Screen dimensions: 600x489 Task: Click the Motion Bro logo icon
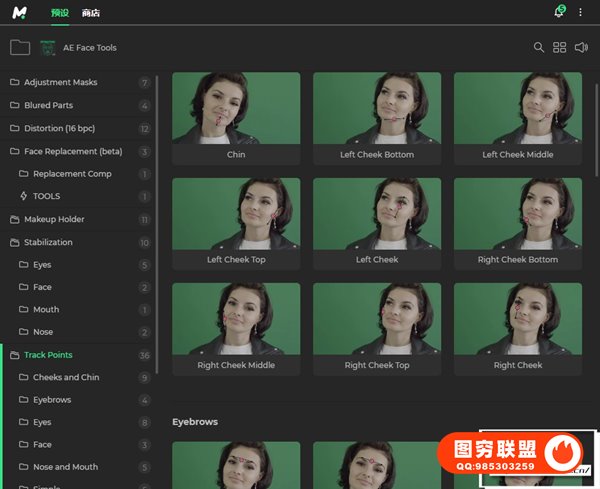click(x=18, y=12)
